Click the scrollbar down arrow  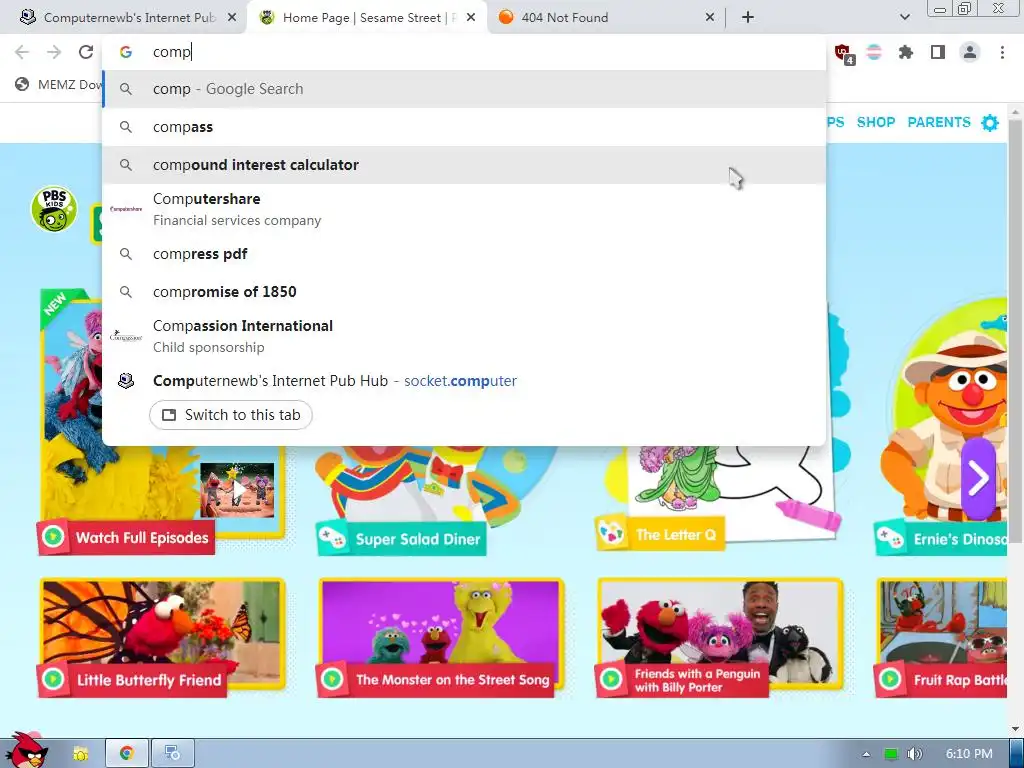coord(1016,728)
